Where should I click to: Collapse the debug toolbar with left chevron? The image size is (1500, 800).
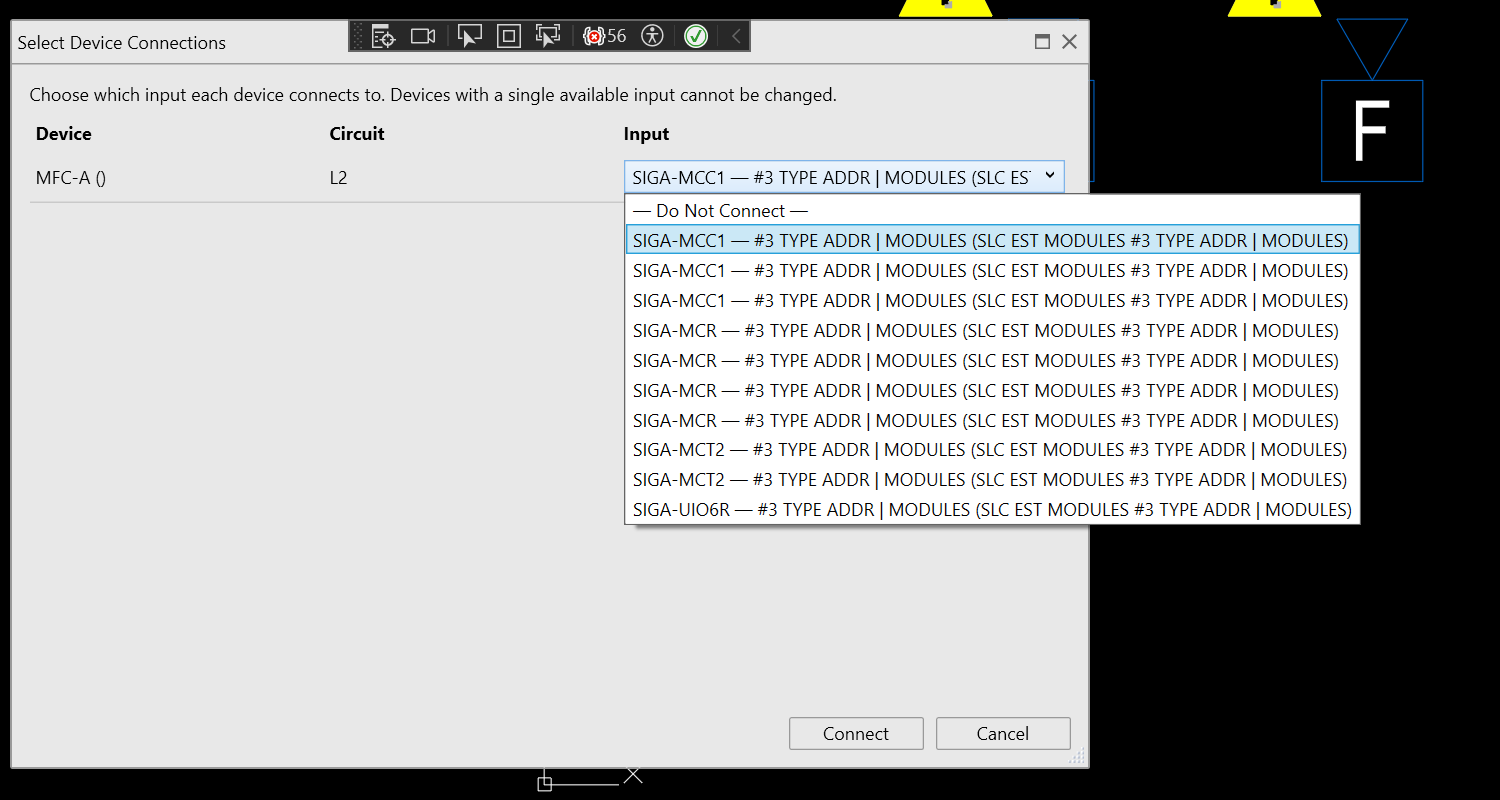(736, 36)
